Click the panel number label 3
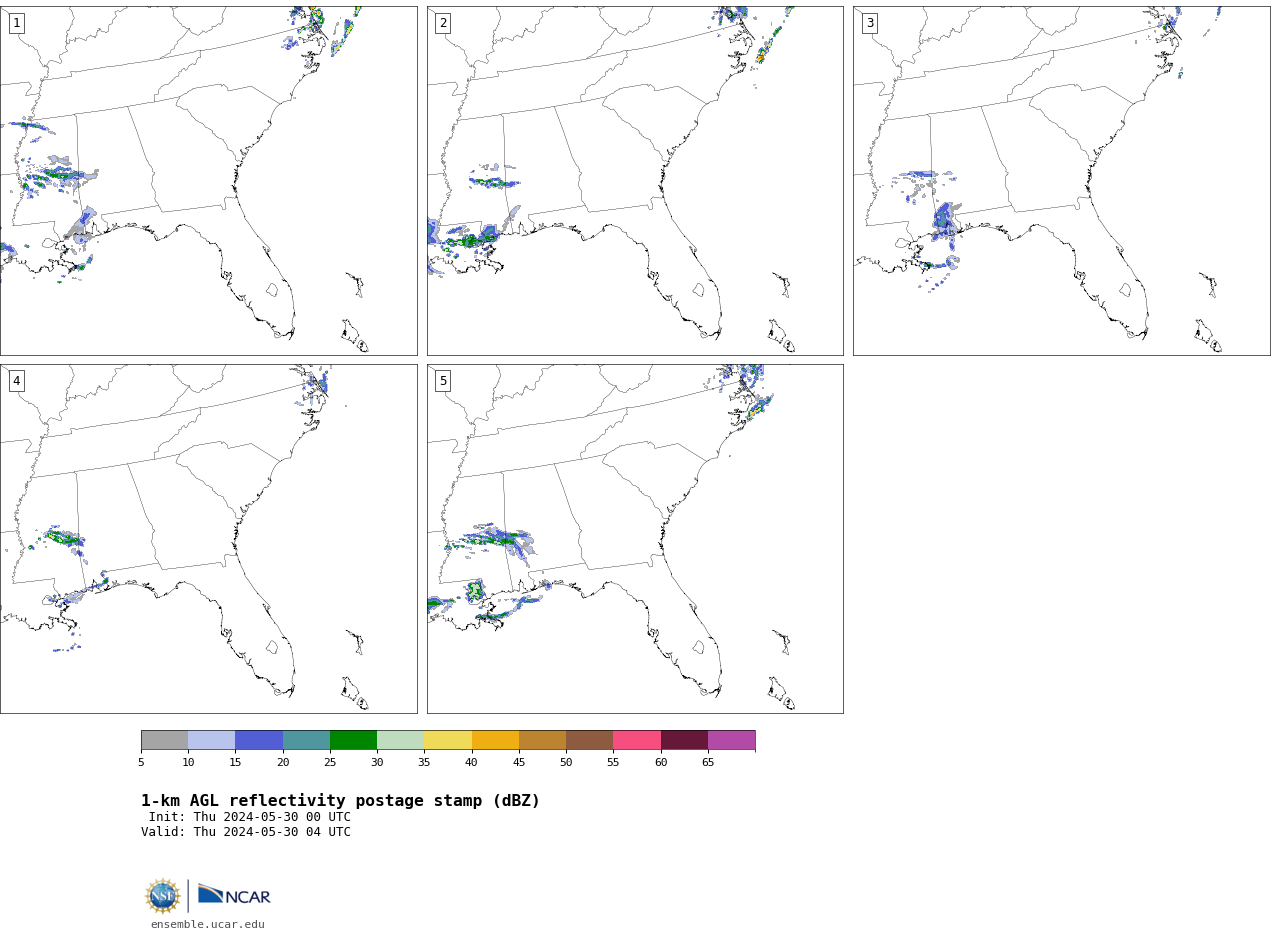This screenshot has height=936, width=1280. 869,23
